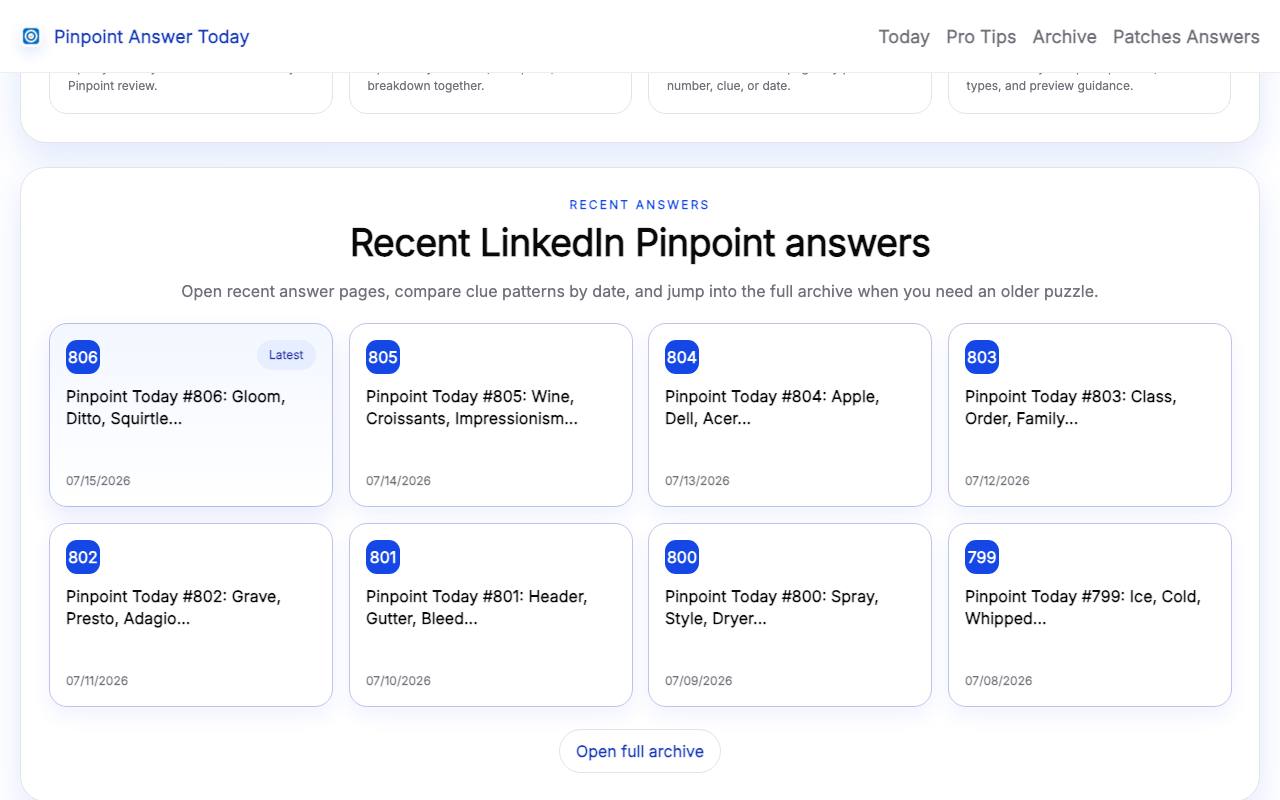
Task: Go to Pro Tips in navigation
Action: (x=981, y=36)
